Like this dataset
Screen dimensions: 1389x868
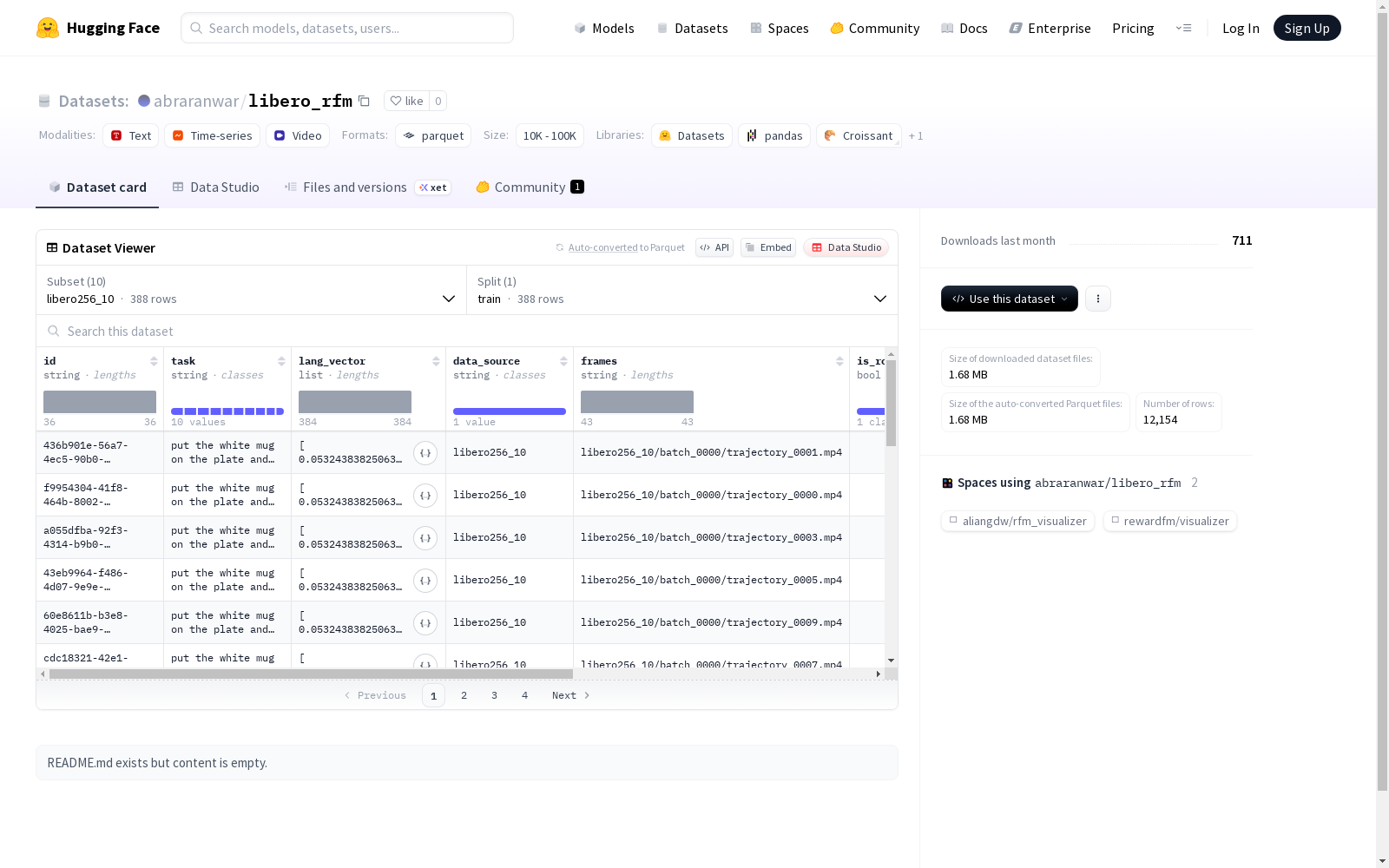click(x=406, y=101)
